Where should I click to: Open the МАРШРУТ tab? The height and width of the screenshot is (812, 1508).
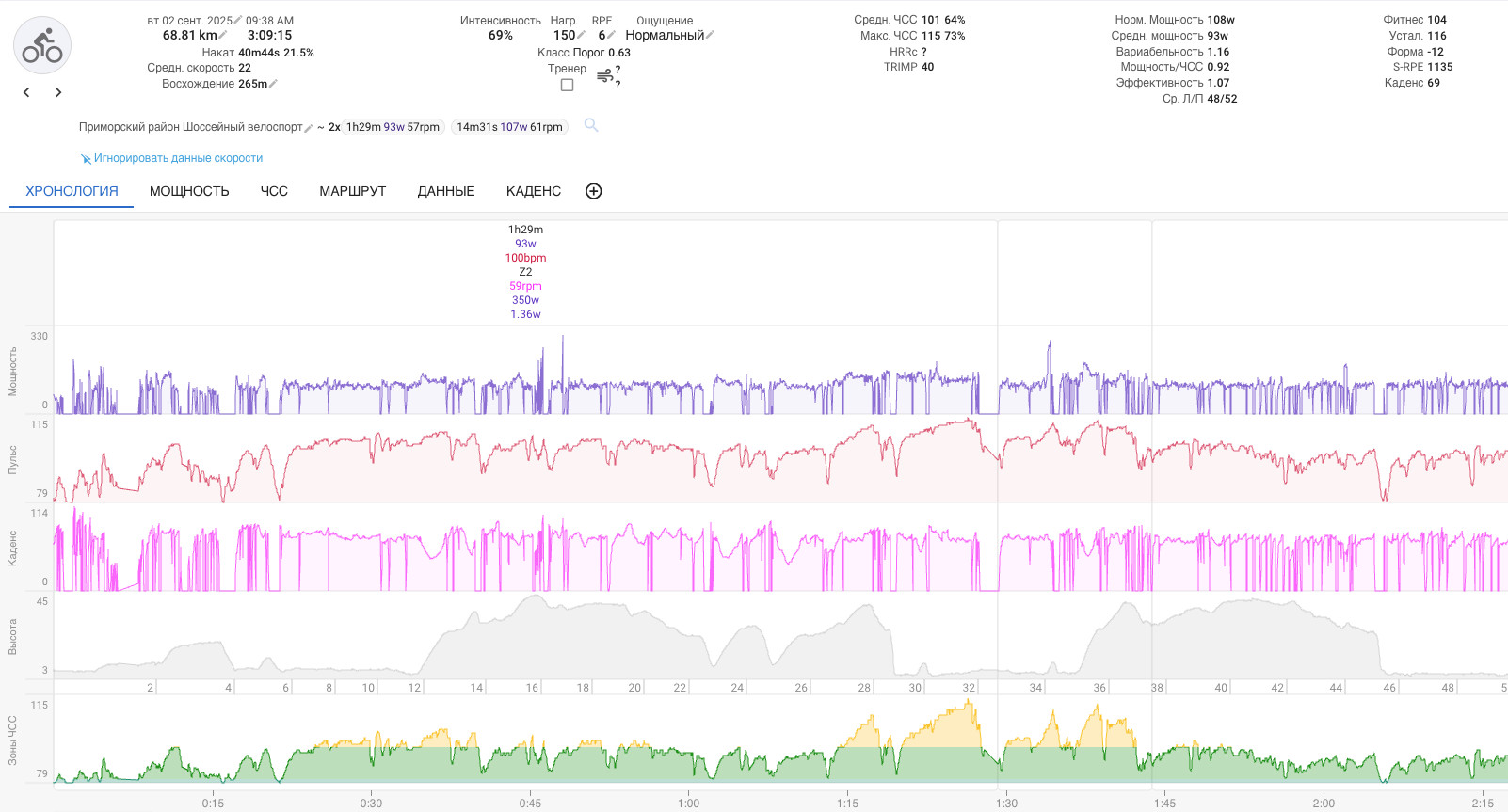[353, 191]
